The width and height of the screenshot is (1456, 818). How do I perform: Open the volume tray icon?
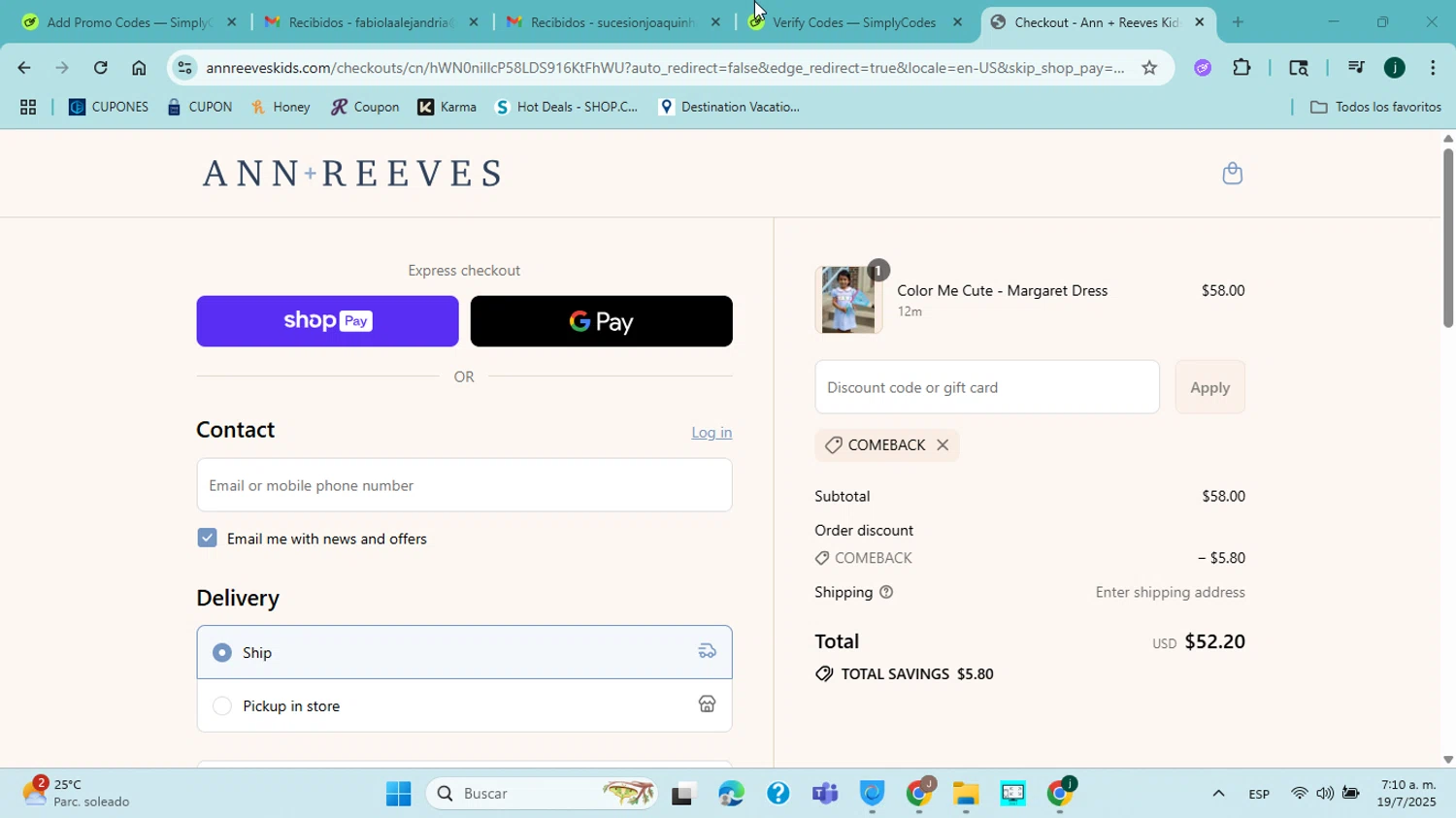tap(1324, 795)
